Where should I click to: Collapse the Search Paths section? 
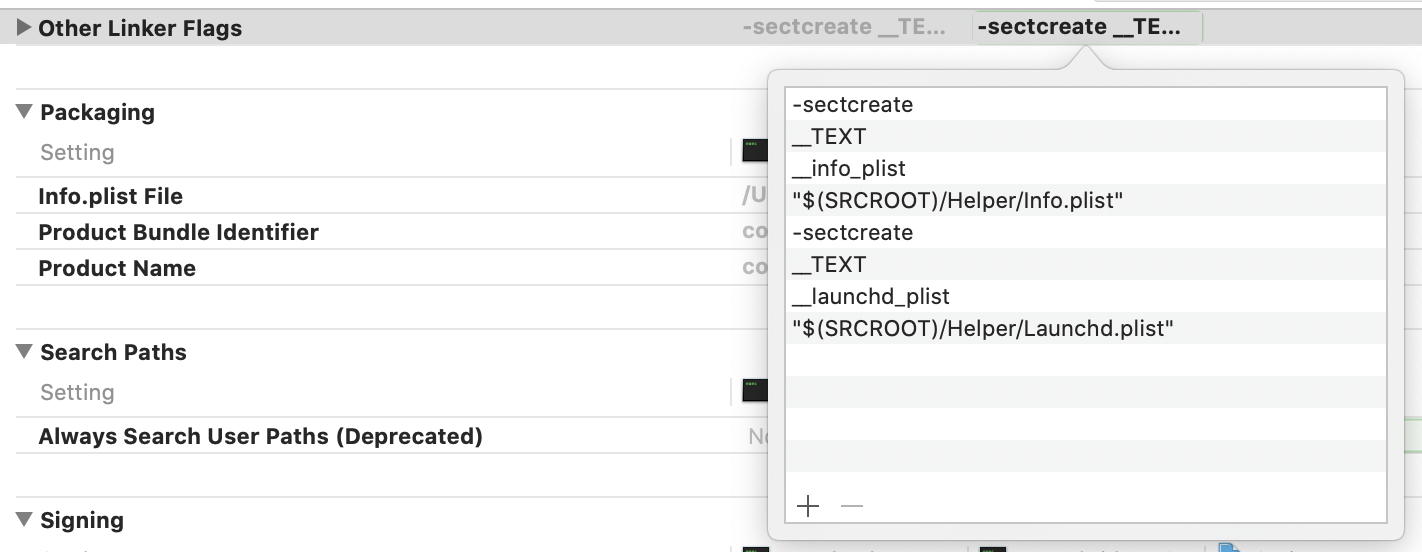pos(25,352)
